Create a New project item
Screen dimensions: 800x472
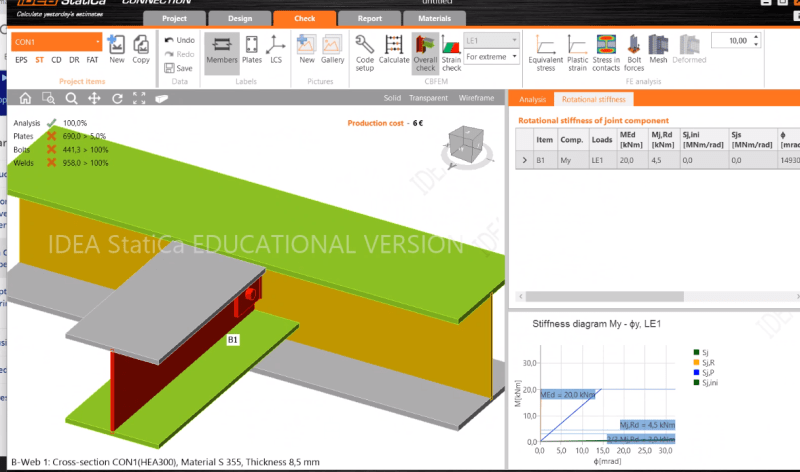coord(116,49)
